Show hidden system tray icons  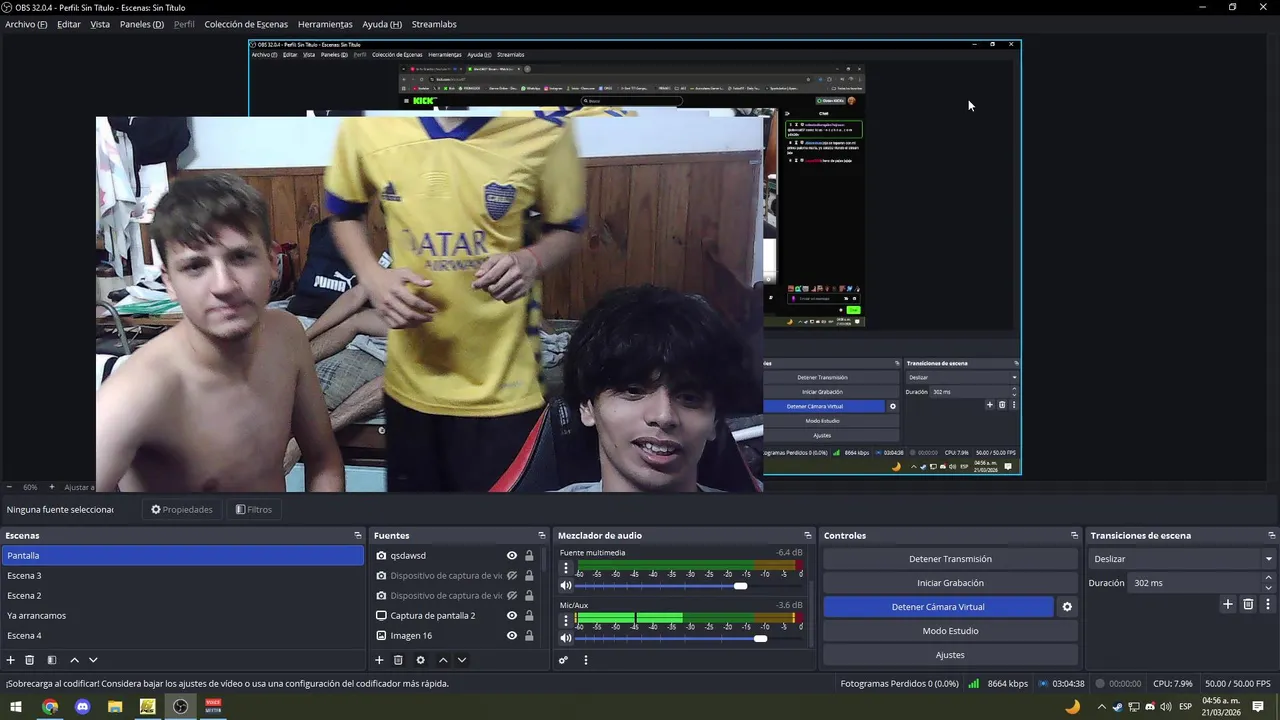[x=1101, y=707]
